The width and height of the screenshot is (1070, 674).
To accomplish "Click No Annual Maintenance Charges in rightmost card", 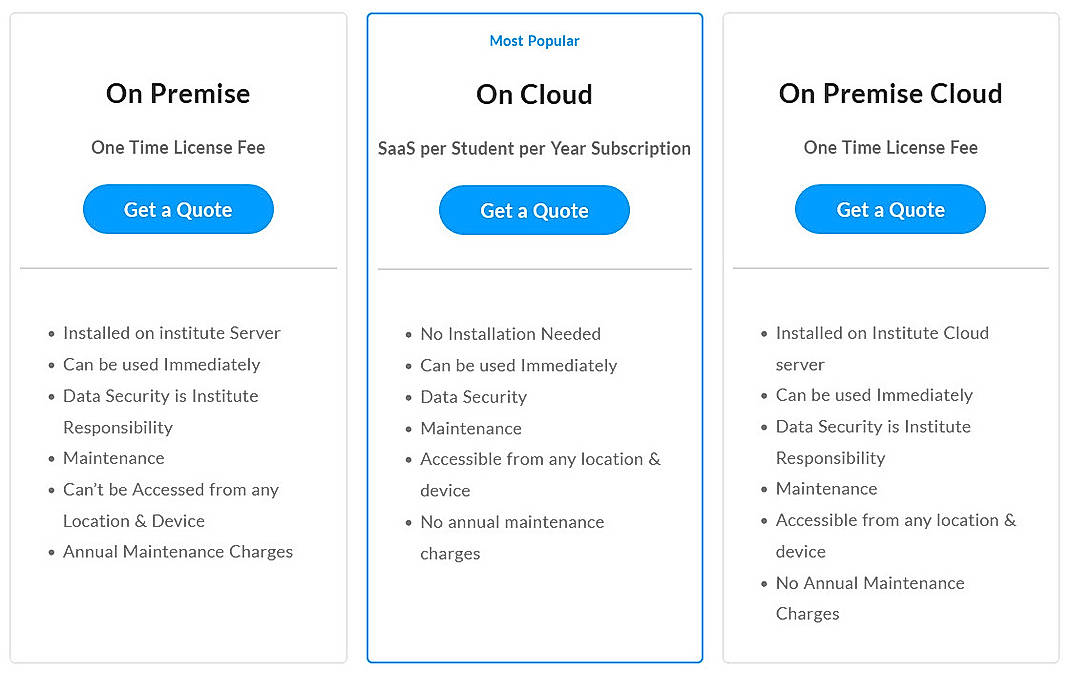I will (x=870, y=583).
